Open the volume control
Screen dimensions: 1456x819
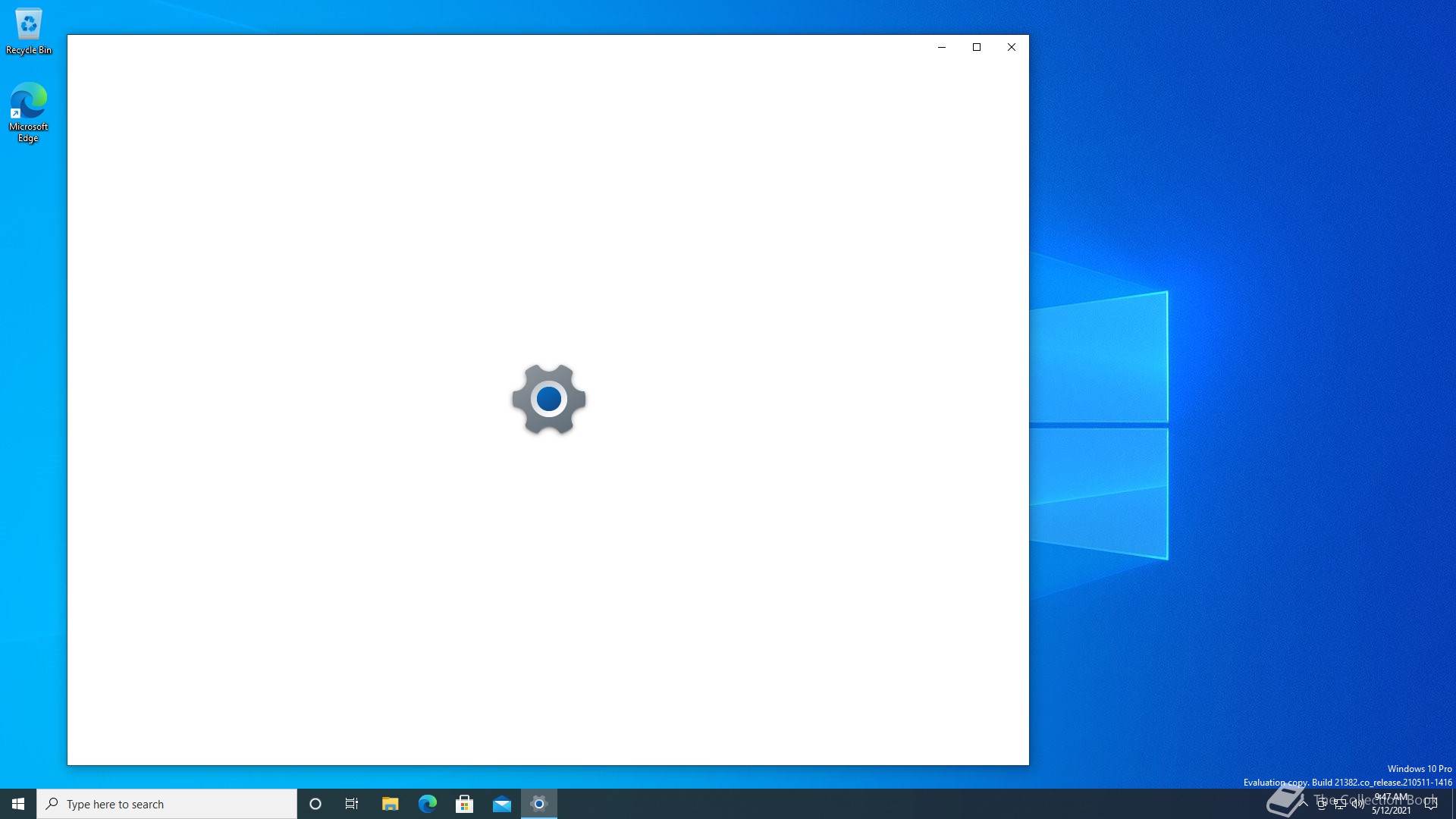1358,804
